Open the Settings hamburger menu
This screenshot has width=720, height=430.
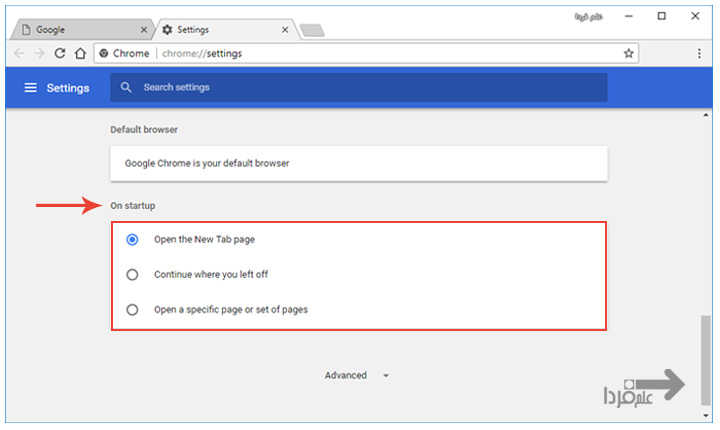coord(30,88)
